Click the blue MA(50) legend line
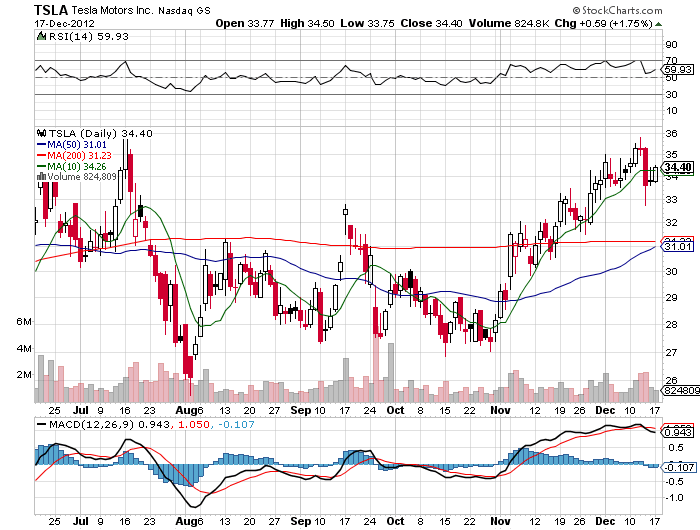This screenshot has width=700, height=530. click(41, 145)
